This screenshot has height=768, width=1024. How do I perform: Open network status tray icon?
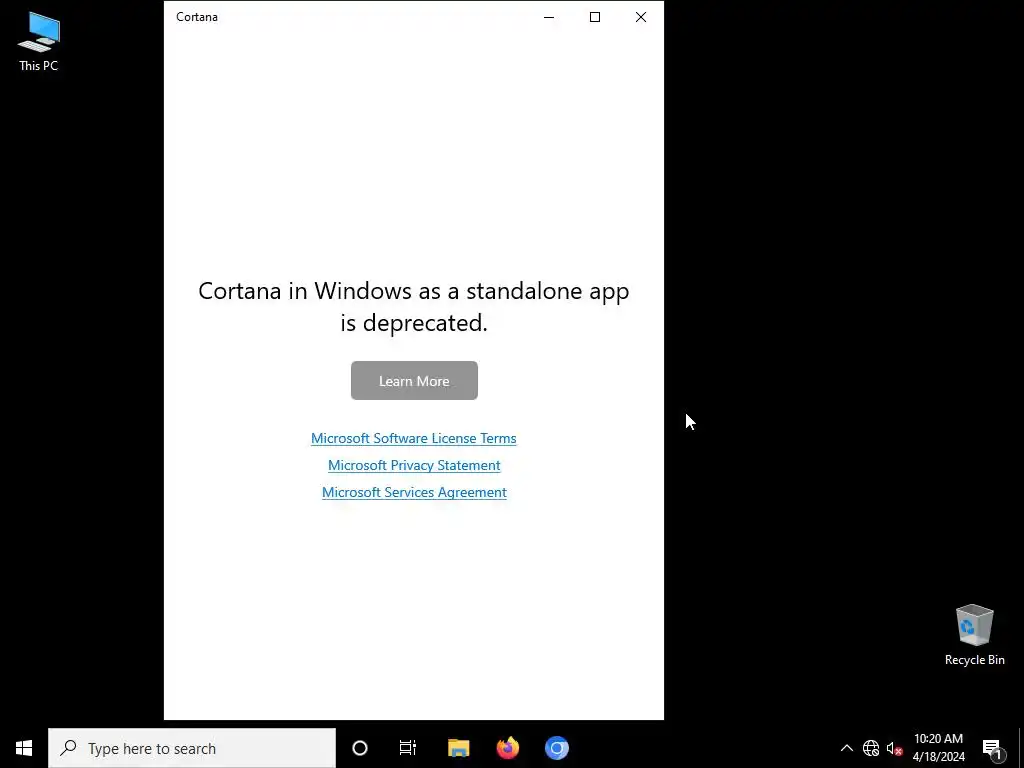[x=871, y=748]
